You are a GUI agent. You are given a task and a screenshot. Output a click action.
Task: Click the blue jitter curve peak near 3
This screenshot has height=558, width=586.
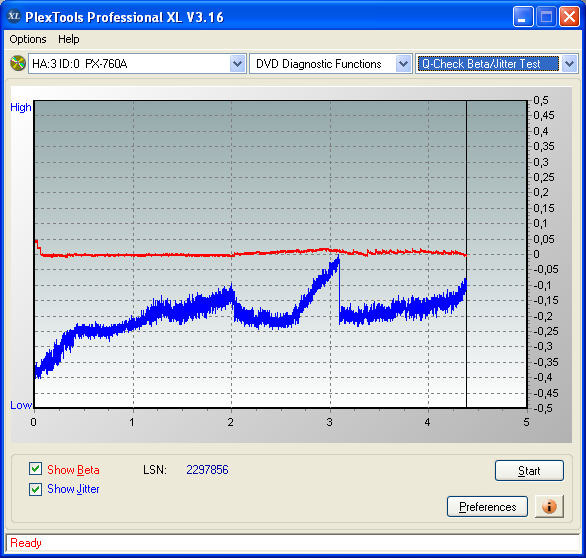click(338, 258)
